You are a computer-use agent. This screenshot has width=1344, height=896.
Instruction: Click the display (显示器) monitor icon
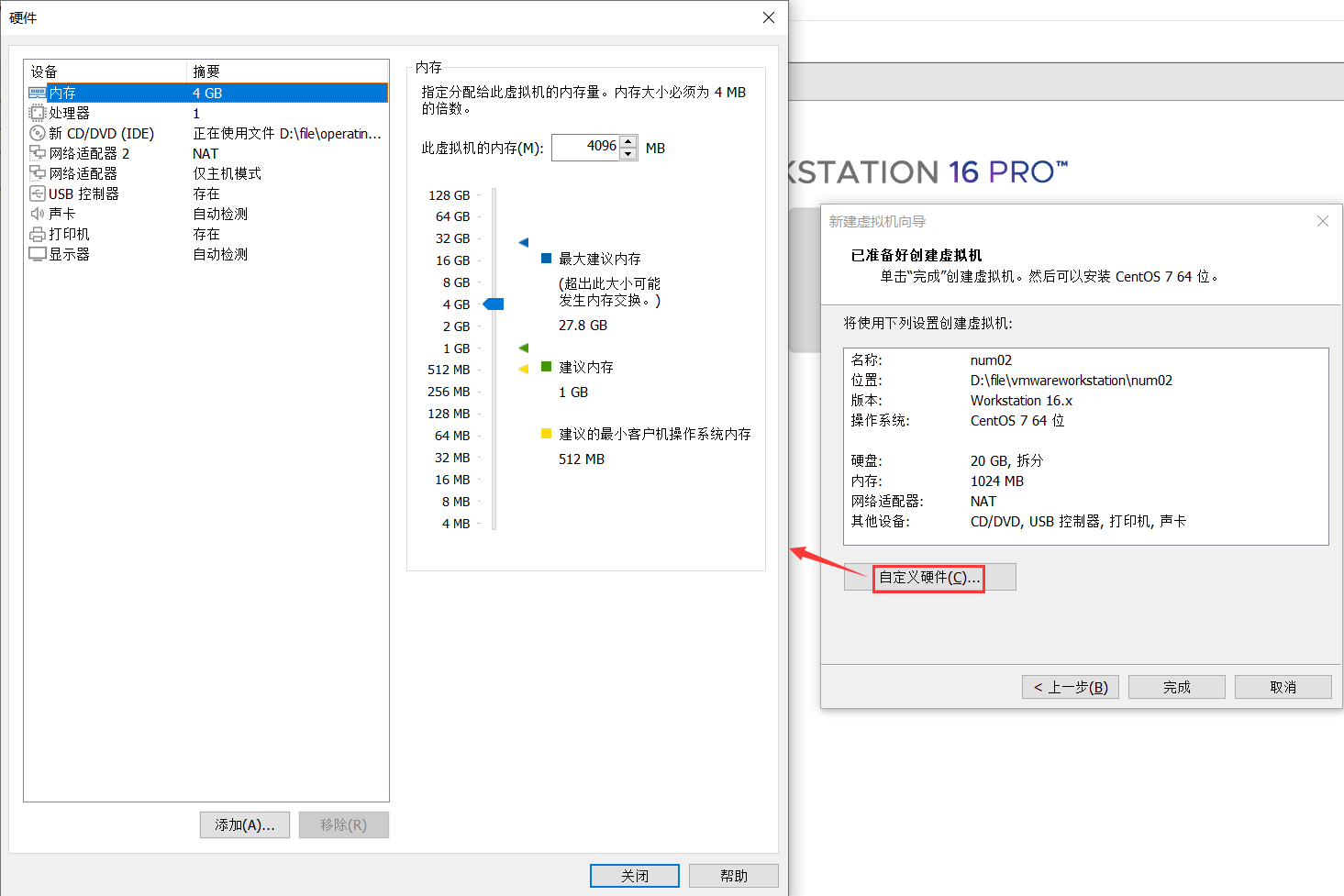(38, 254)
